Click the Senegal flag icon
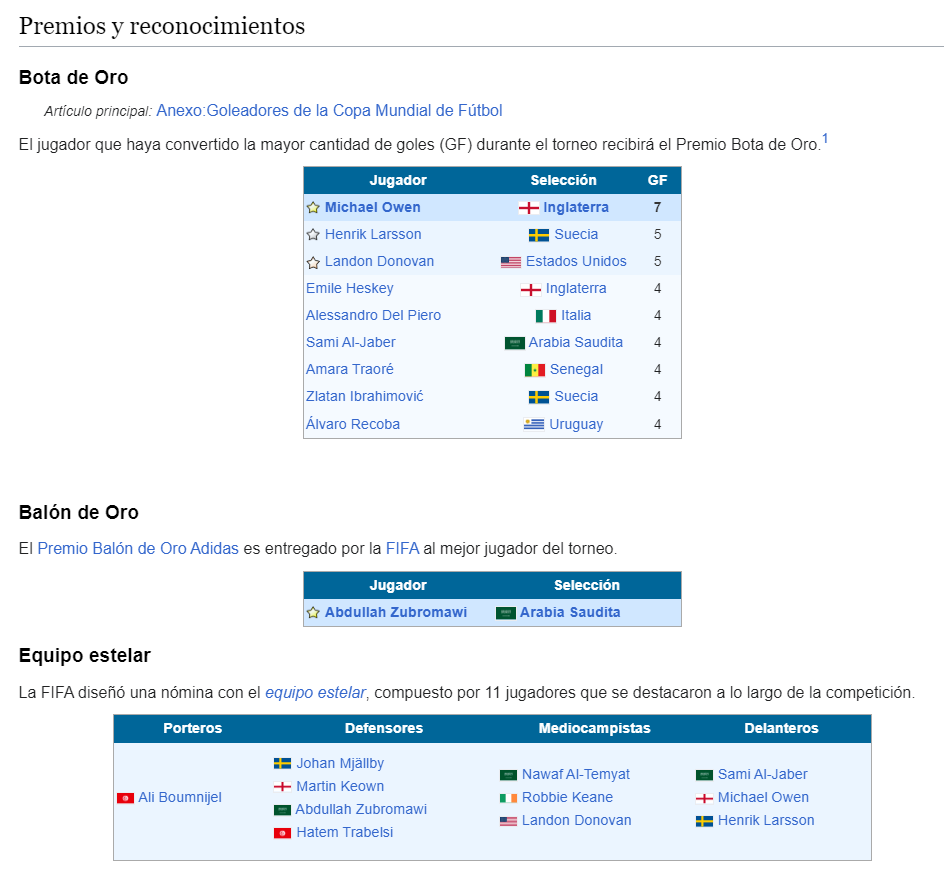This screenshot has width=944, height=871. pos(535,370)
